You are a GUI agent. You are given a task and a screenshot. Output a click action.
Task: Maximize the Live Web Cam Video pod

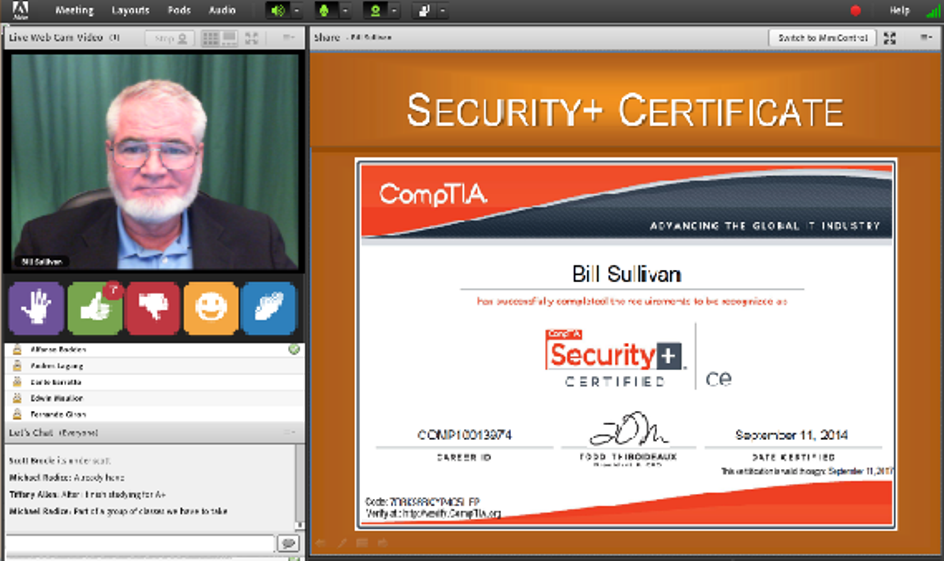252,39
